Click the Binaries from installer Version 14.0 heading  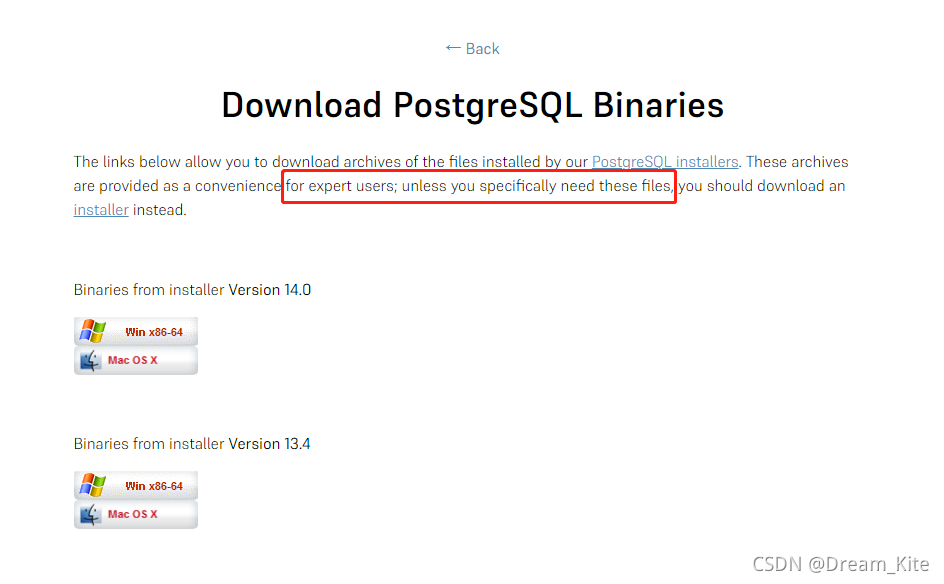pos(192,289)
